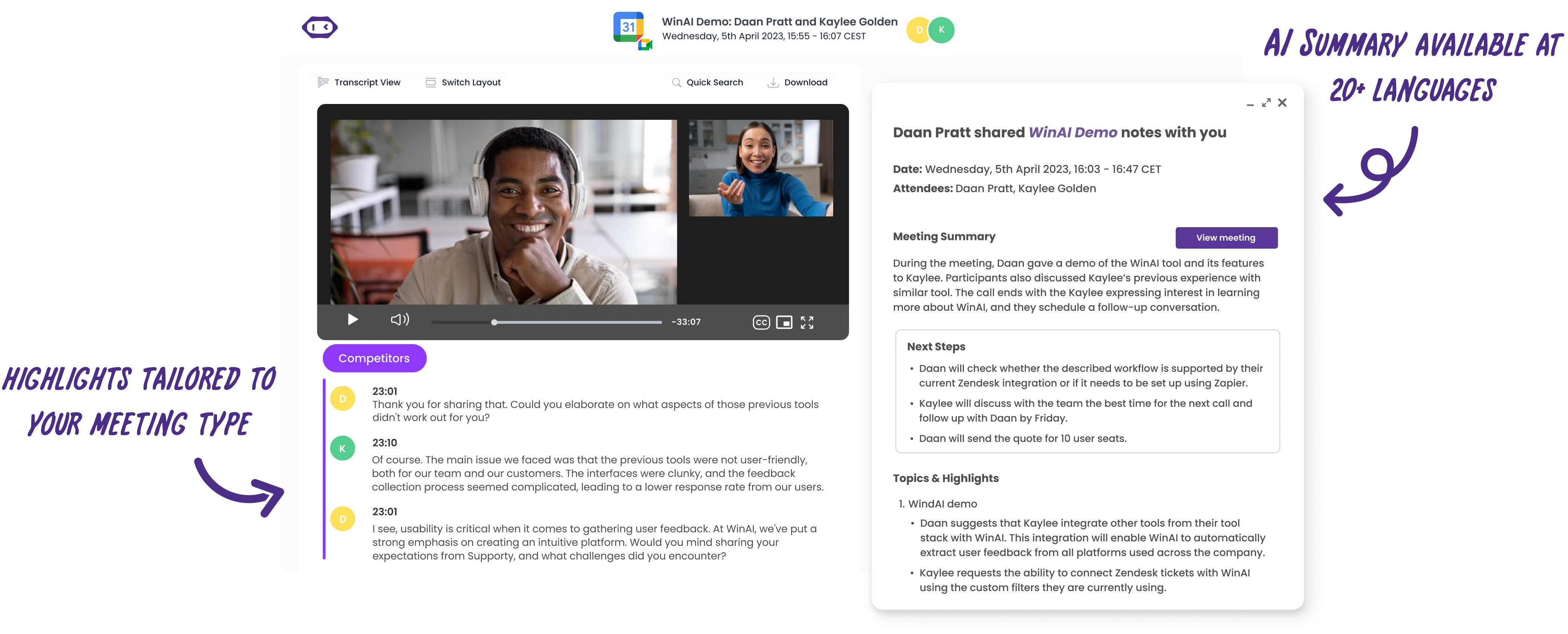The width and height of the screenshot is (1568, 634).
Task: Switch Layout of the meeting view
Action: (x=463, y=82)
